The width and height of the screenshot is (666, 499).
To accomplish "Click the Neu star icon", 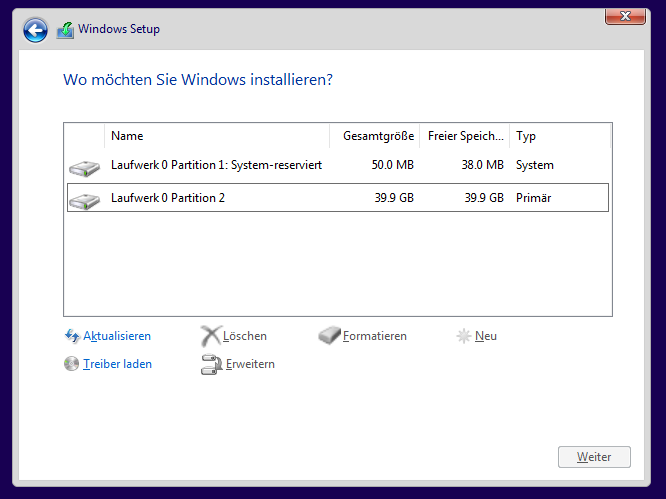I will (463, 336).
